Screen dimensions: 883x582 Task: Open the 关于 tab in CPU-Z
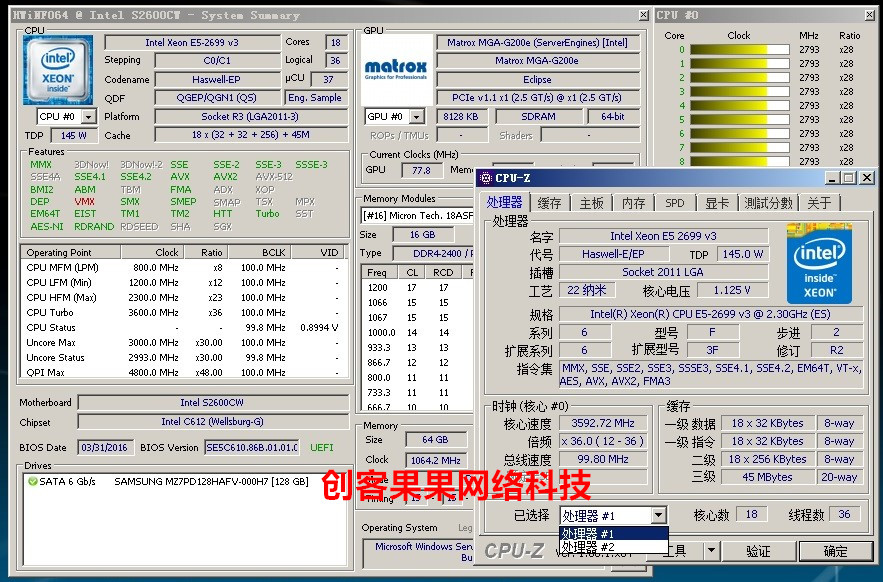click(x=819, y=203)
